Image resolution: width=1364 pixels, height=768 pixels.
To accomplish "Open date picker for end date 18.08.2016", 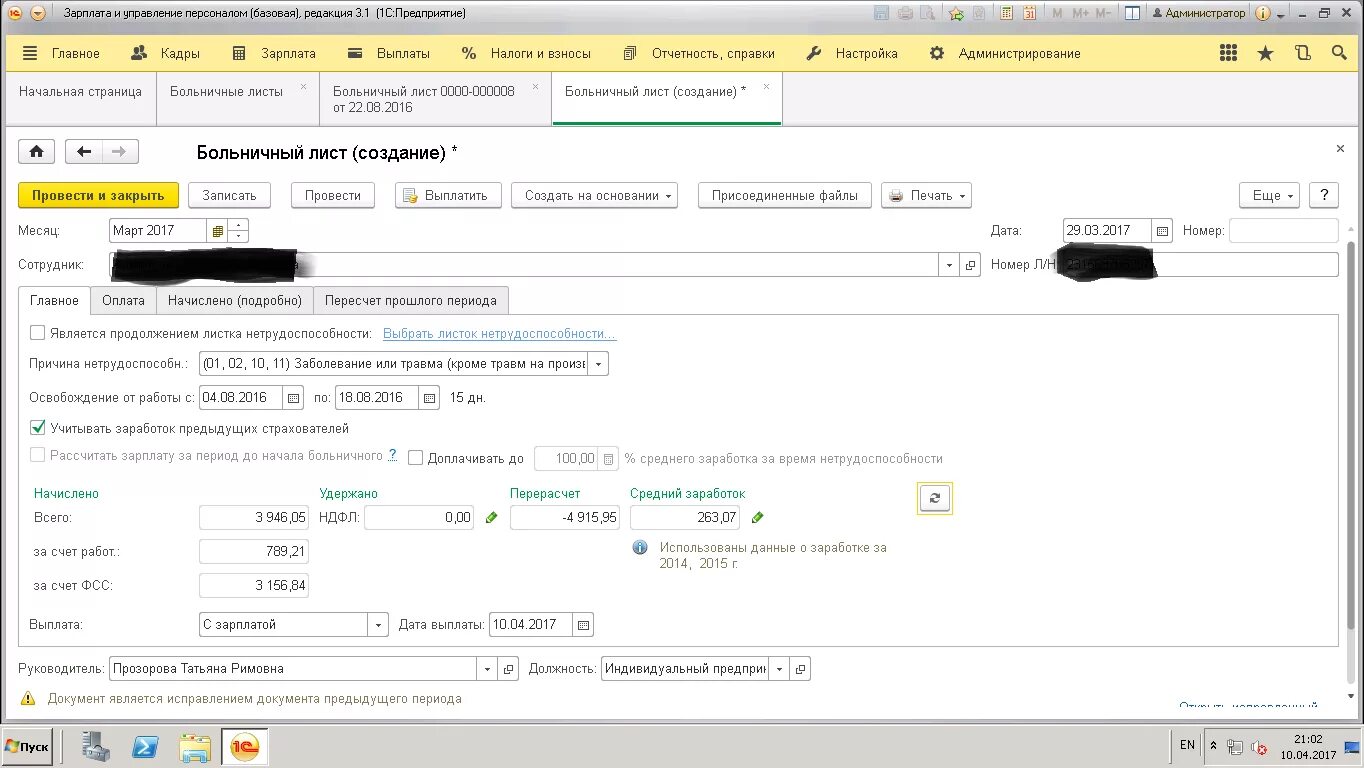I will coord(429,398).
